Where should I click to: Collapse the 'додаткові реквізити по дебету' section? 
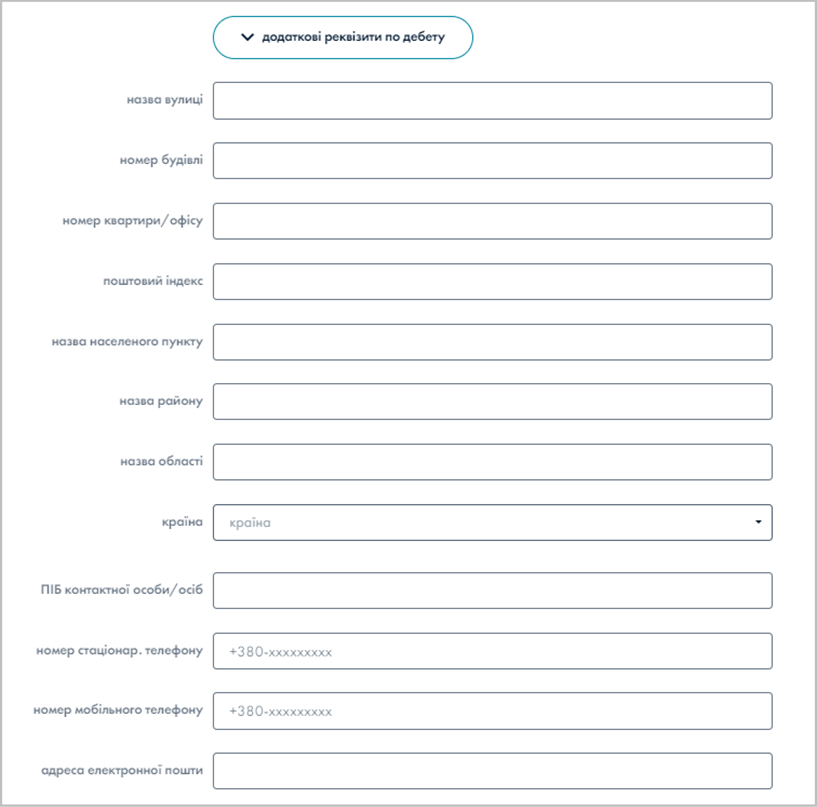(343, 37)
